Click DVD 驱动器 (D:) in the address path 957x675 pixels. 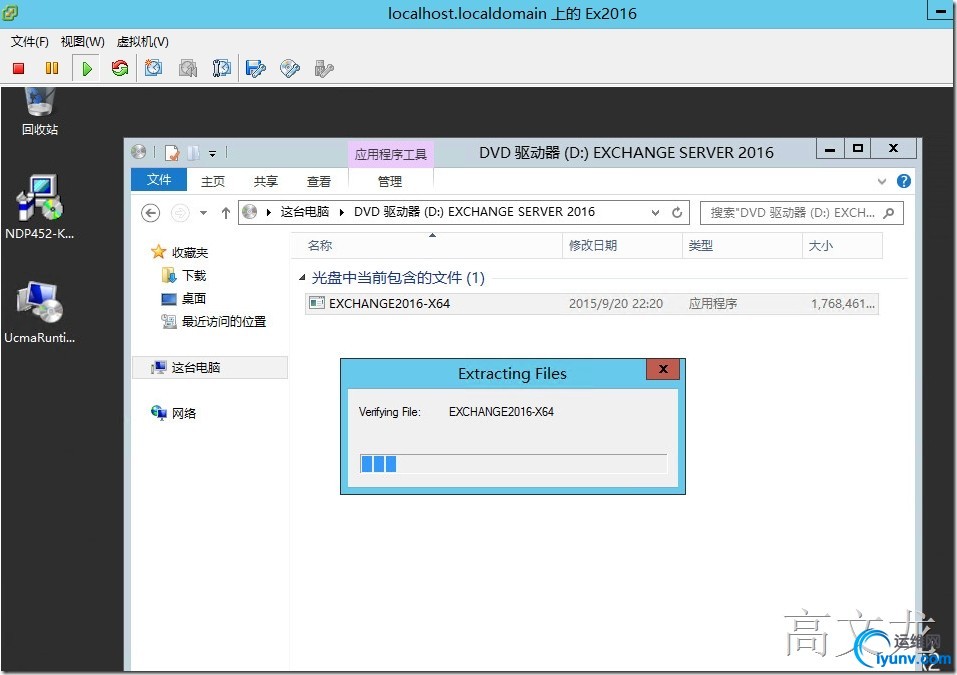click(474, 212)
